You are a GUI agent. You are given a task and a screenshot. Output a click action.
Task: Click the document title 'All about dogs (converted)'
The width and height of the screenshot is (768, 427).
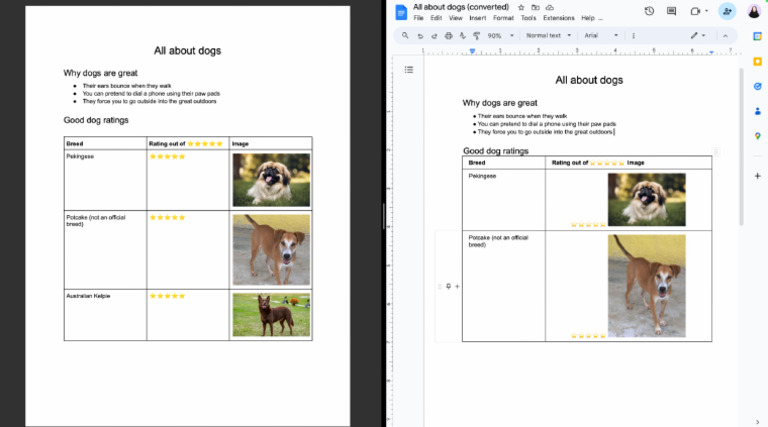click(461, 7)
